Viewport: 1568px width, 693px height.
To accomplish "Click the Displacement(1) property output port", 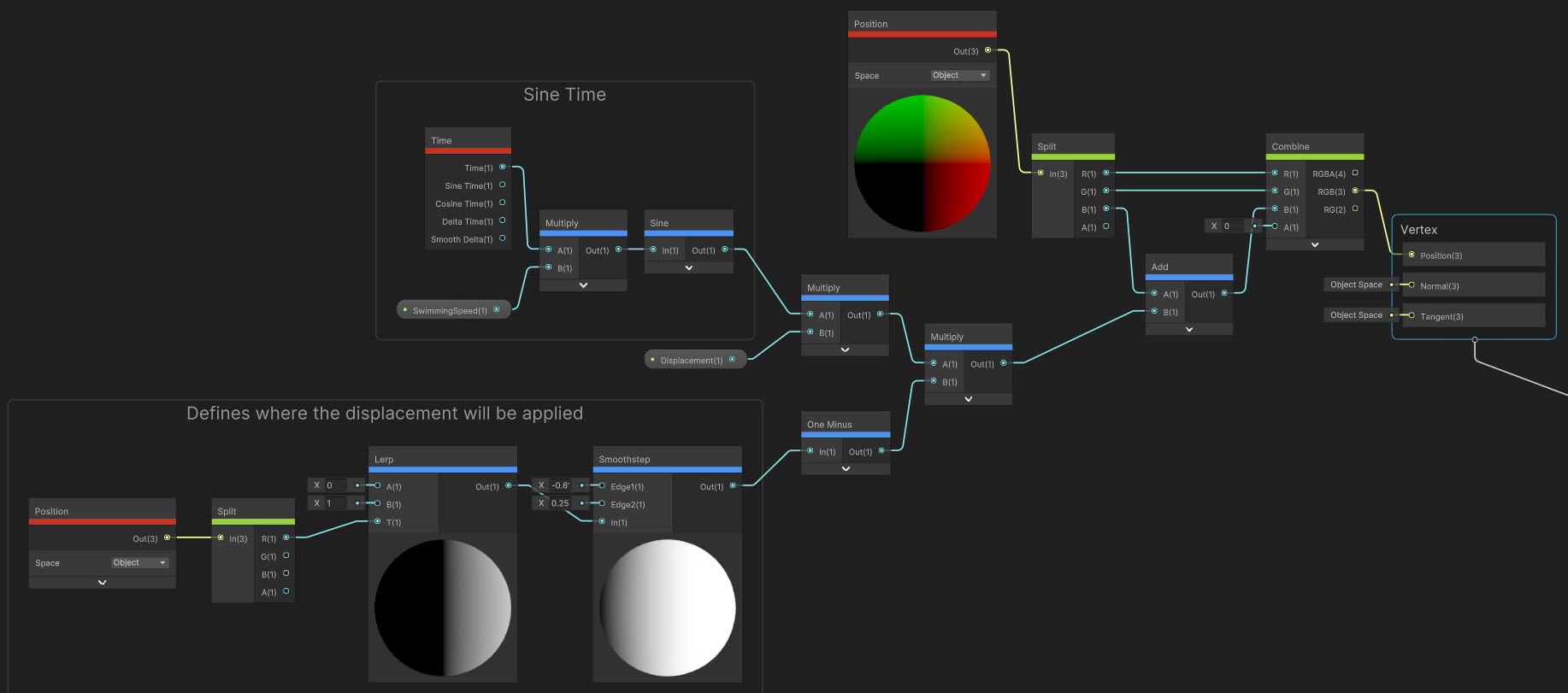I will pos(732,359).
